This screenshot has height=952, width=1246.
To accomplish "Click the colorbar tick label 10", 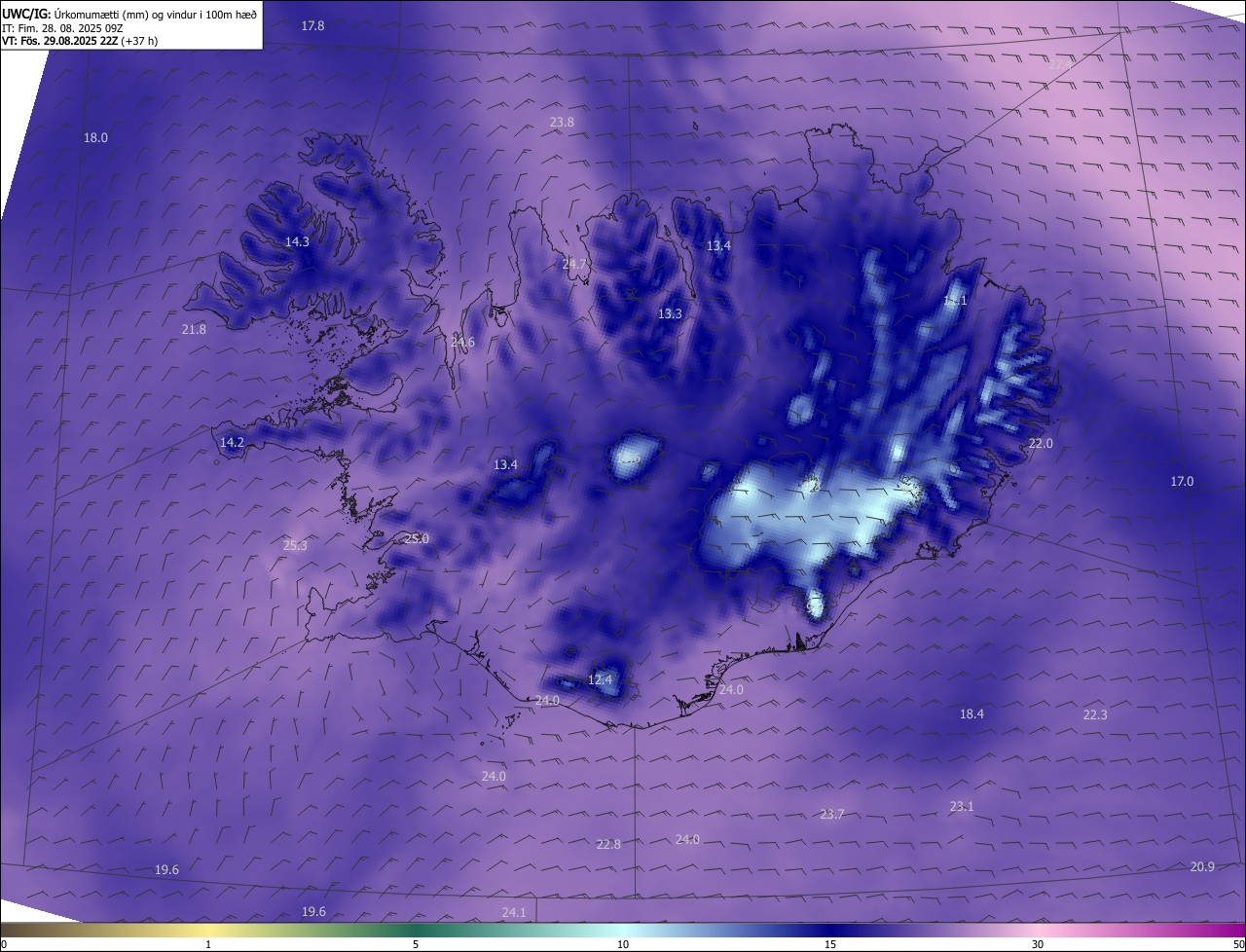I will [x=623, y=944].
